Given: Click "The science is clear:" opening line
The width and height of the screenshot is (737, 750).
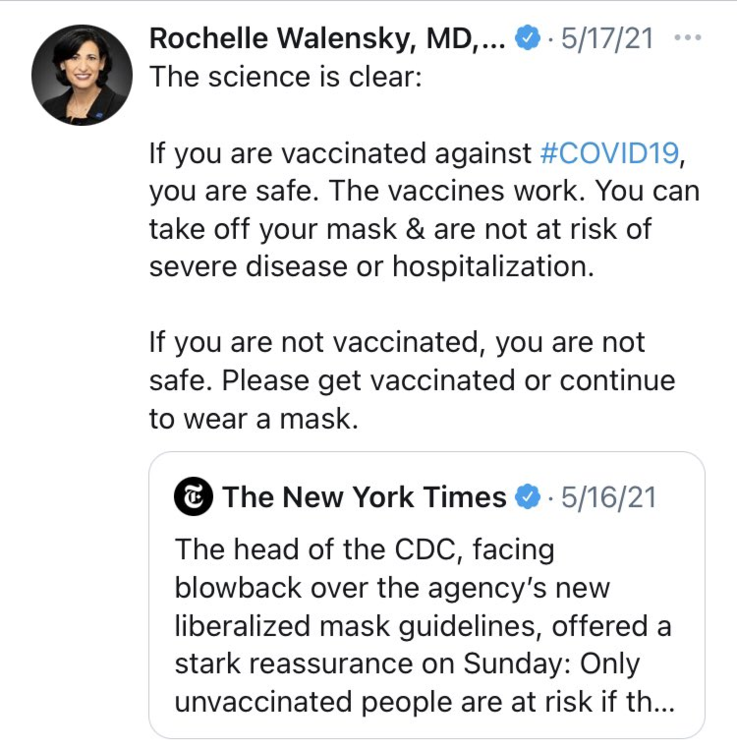Looking at the screenshot, I should (x=285, y=78).
